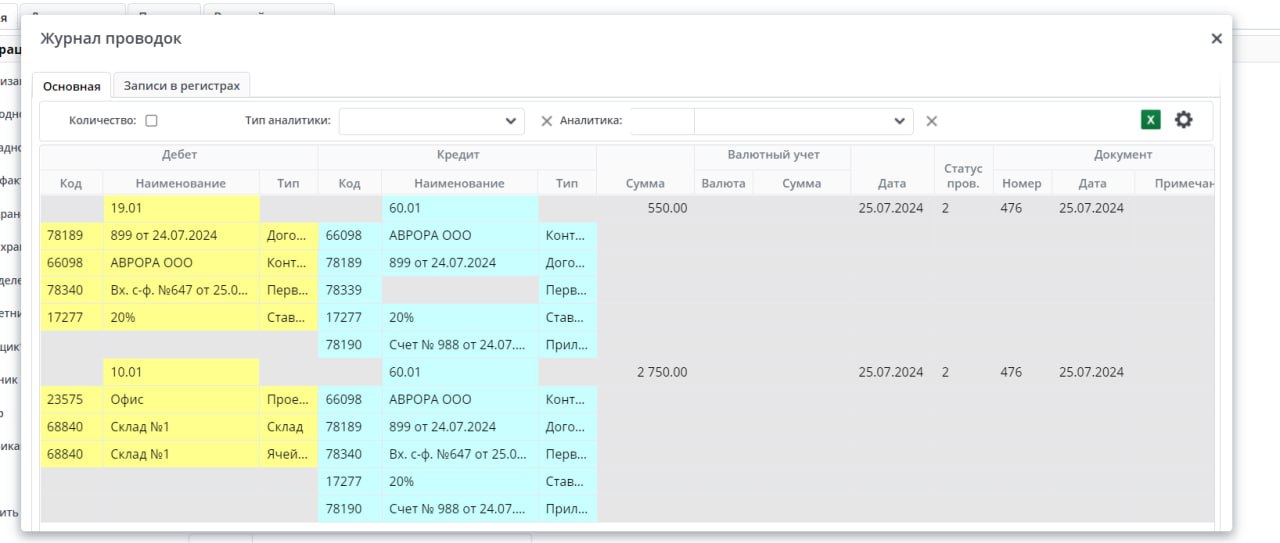
Task: Click the Валюта column header
Action: tap(723, 183)
